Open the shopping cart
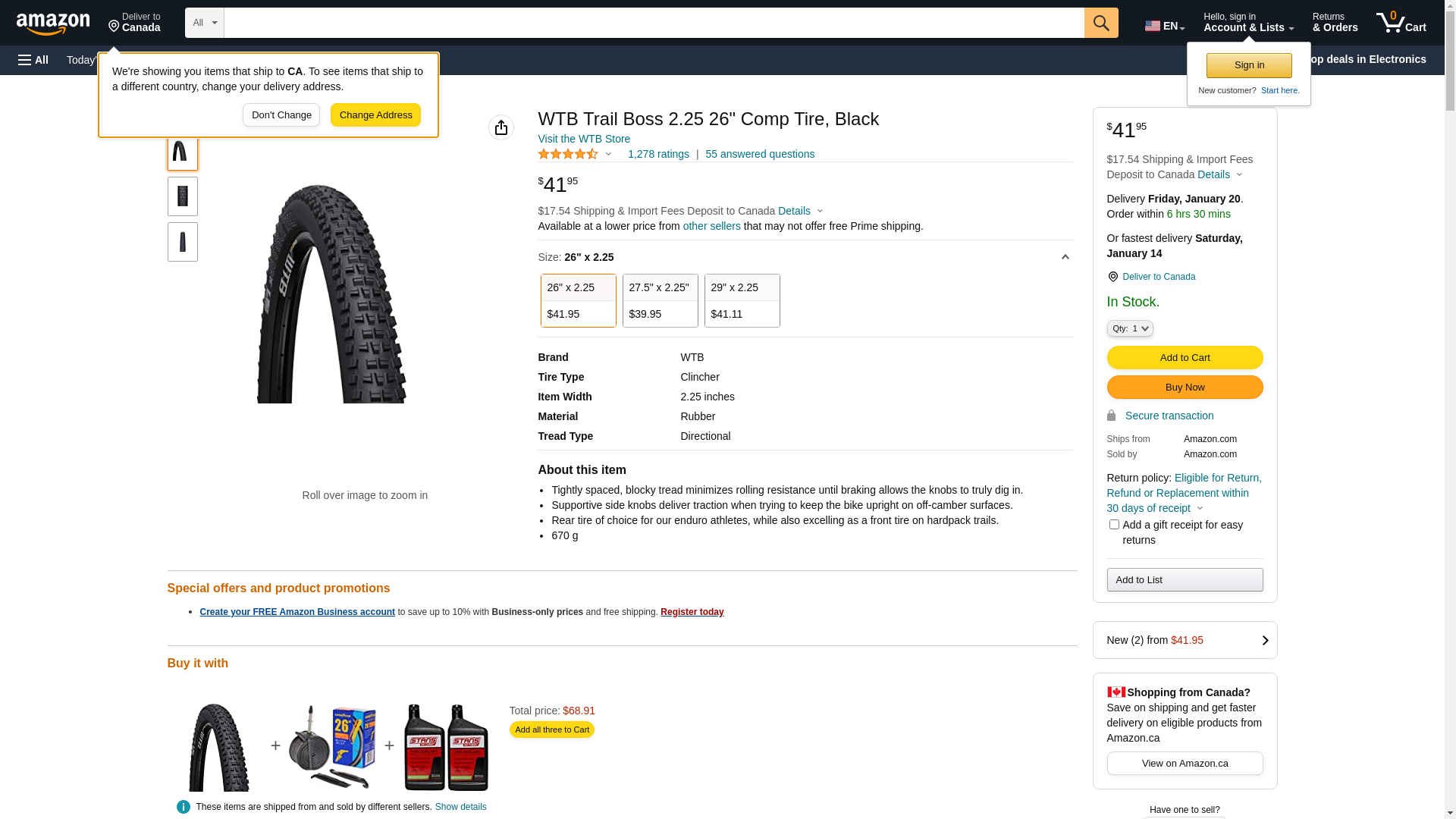 tap(1401, 23)
